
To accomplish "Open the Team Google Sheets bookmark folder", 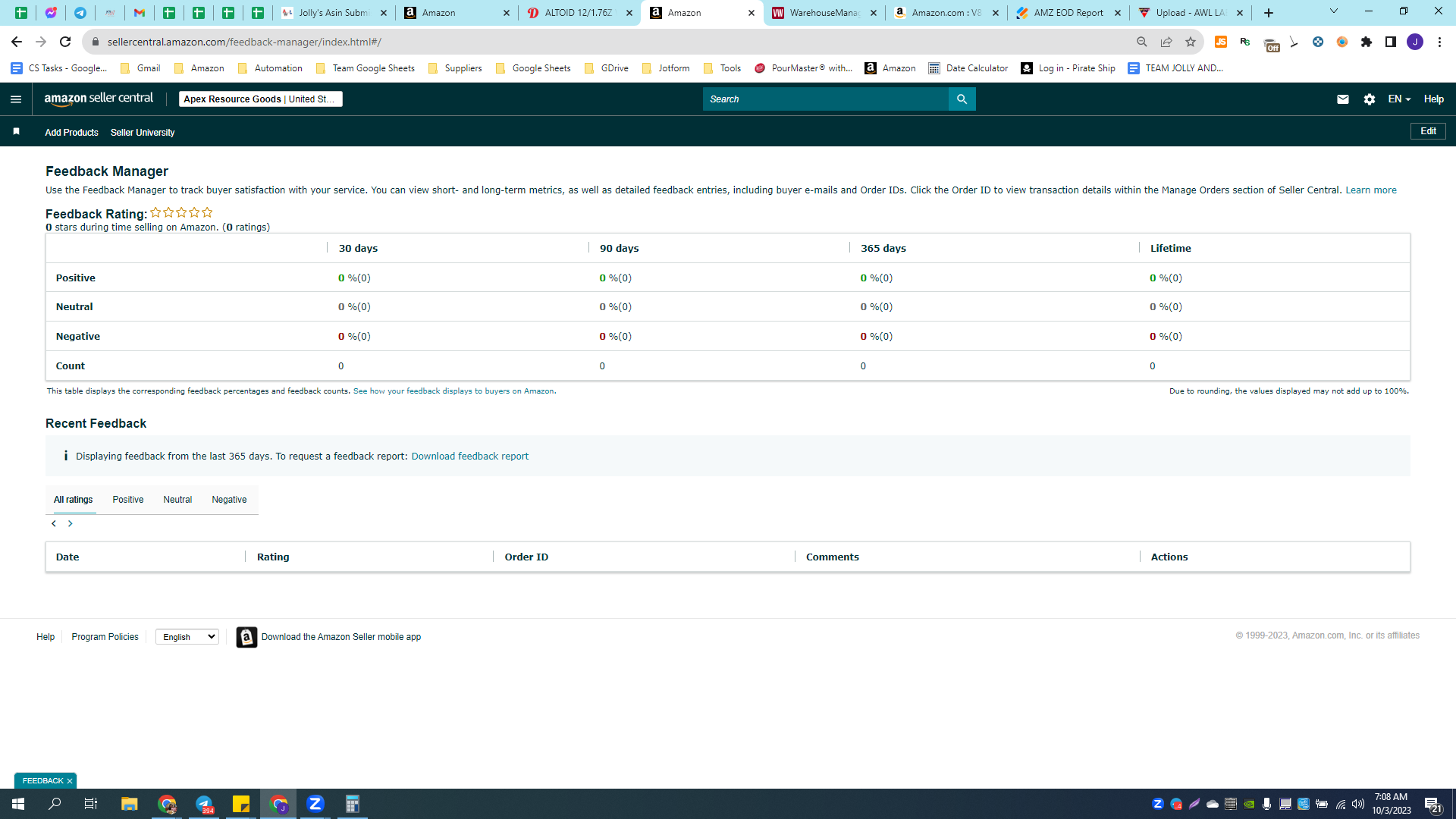I will point(365,68).
